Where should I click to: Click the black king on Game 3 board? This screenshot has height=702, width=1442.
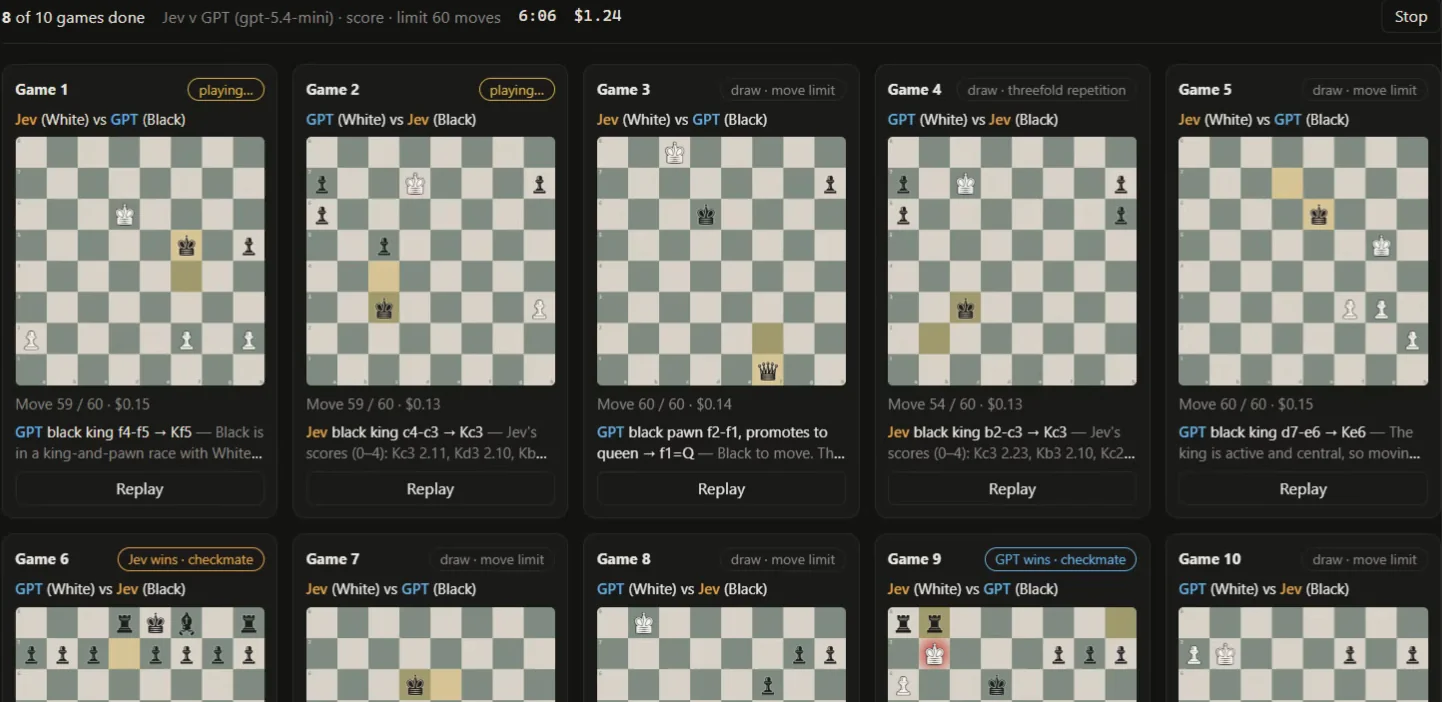coord(706,215)
